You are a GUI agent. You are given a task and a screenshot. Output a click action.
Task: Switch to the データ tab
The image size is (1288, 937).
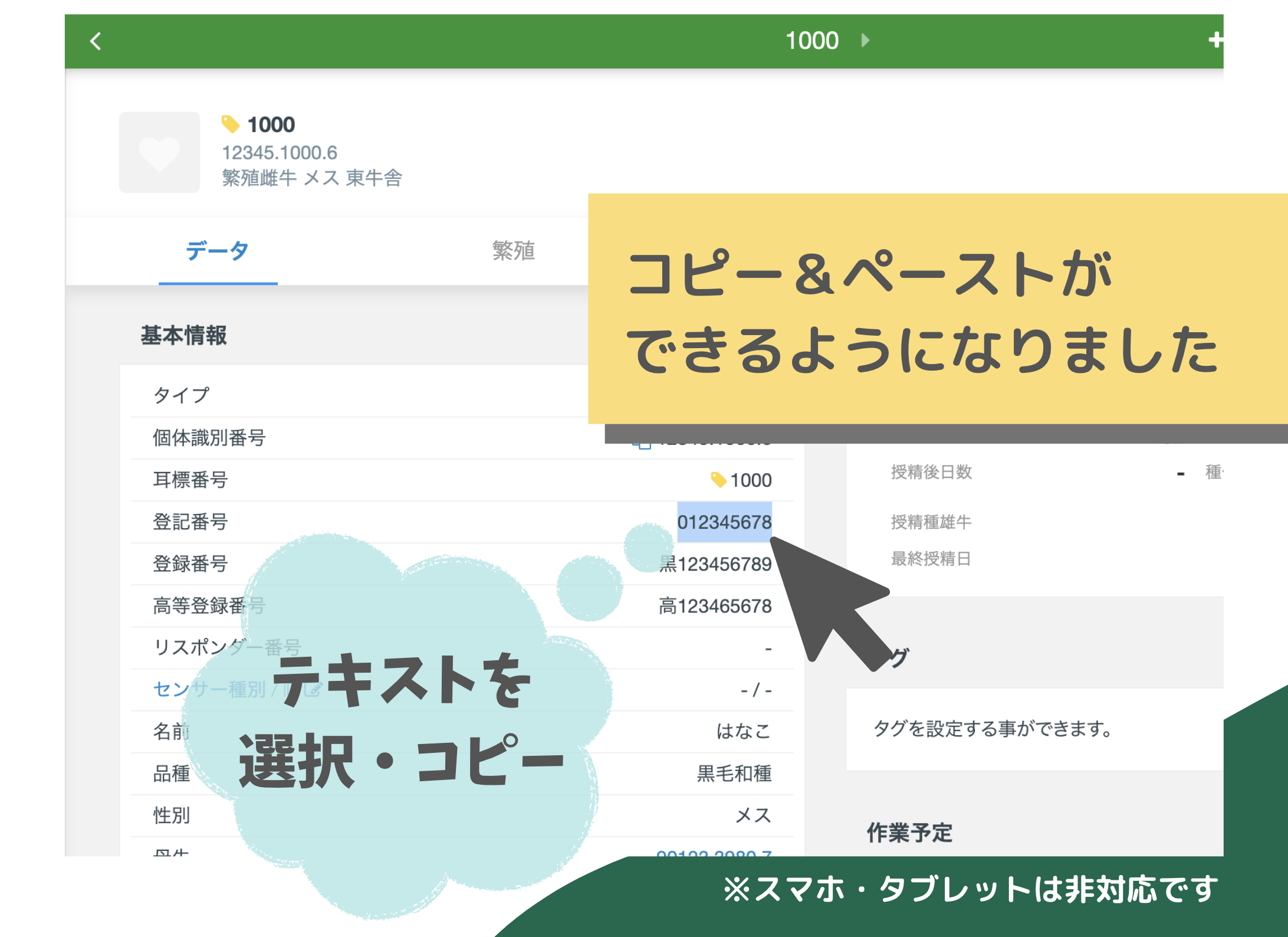point(218,251)
